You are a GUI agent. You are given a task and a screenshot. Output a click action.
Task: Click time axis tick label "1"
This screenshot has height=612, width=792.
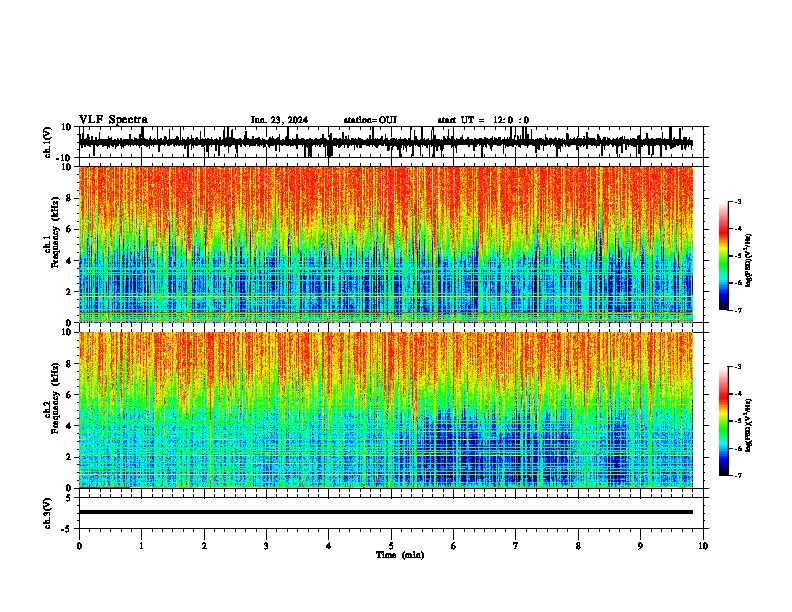[x=141, y=546]
